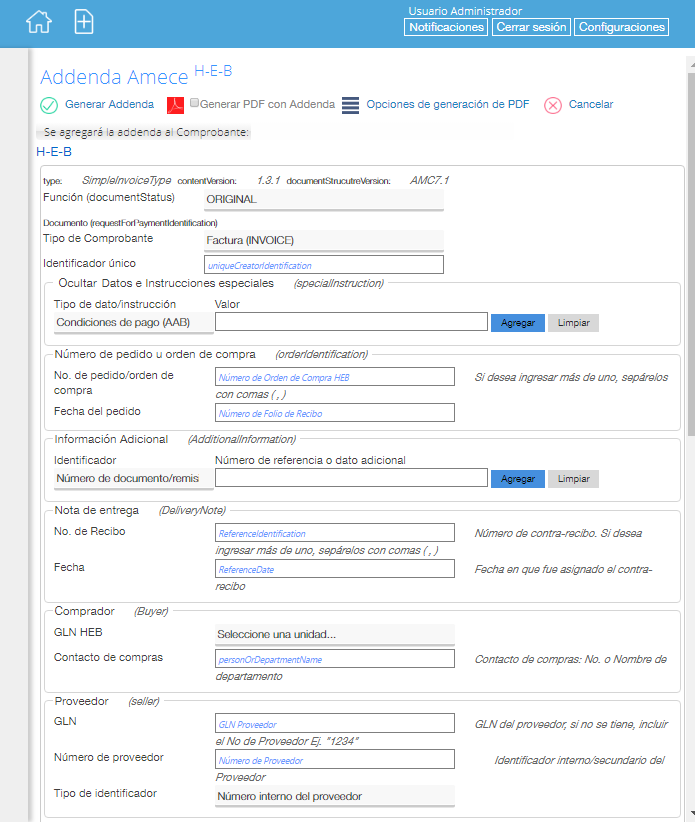Image resolution: width=695 pixels, height=822 pixels.
Task: Click Cerrar sesión in the header
Action: tap(531, 27)
